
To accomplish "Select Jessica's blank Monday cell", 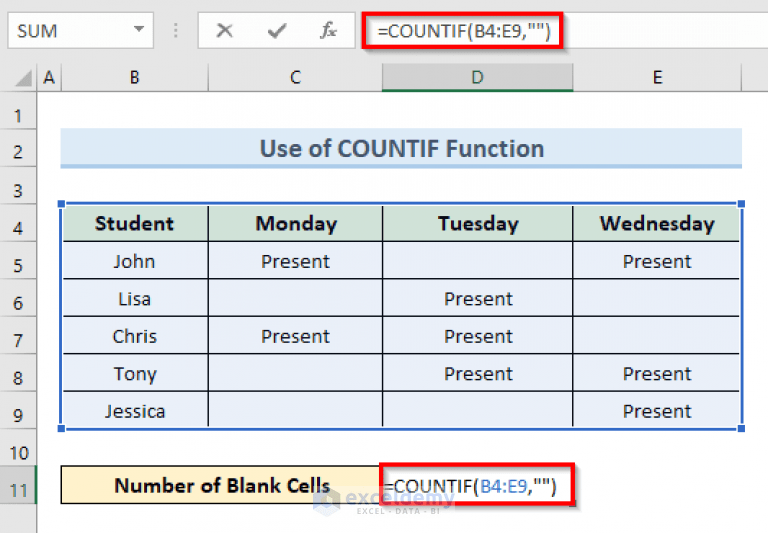I will 295,411.
